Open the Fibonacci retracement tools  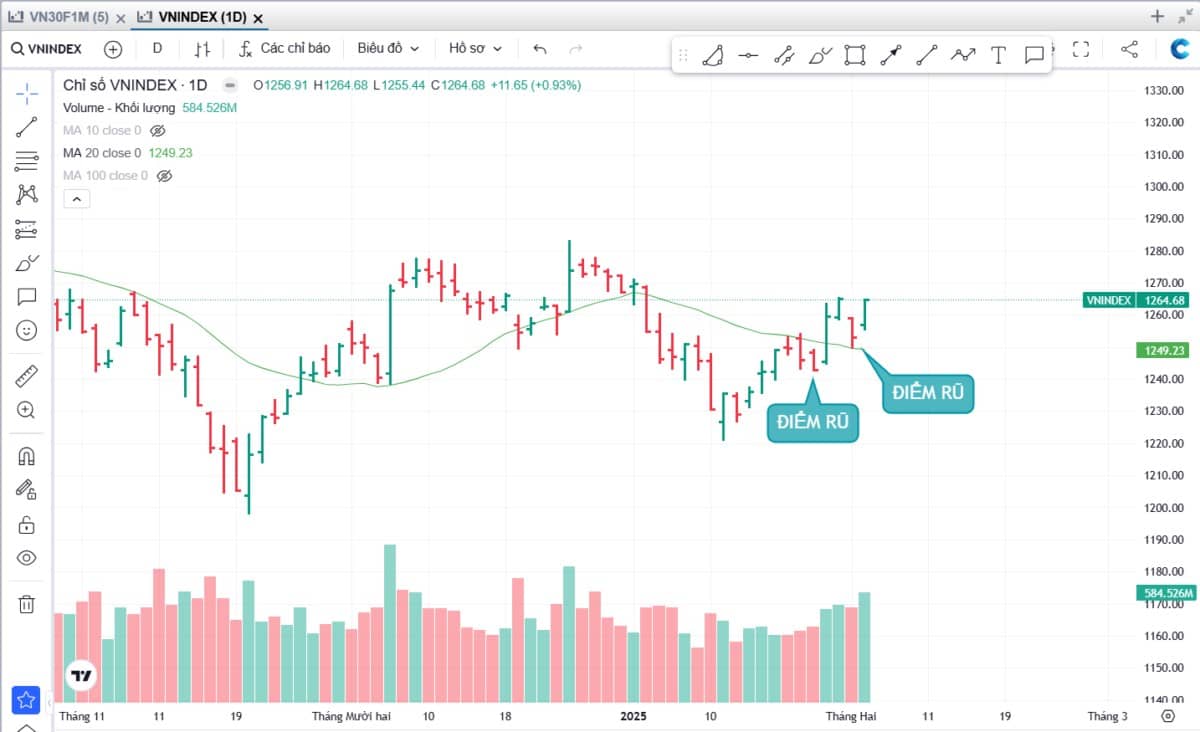[26, 161]
